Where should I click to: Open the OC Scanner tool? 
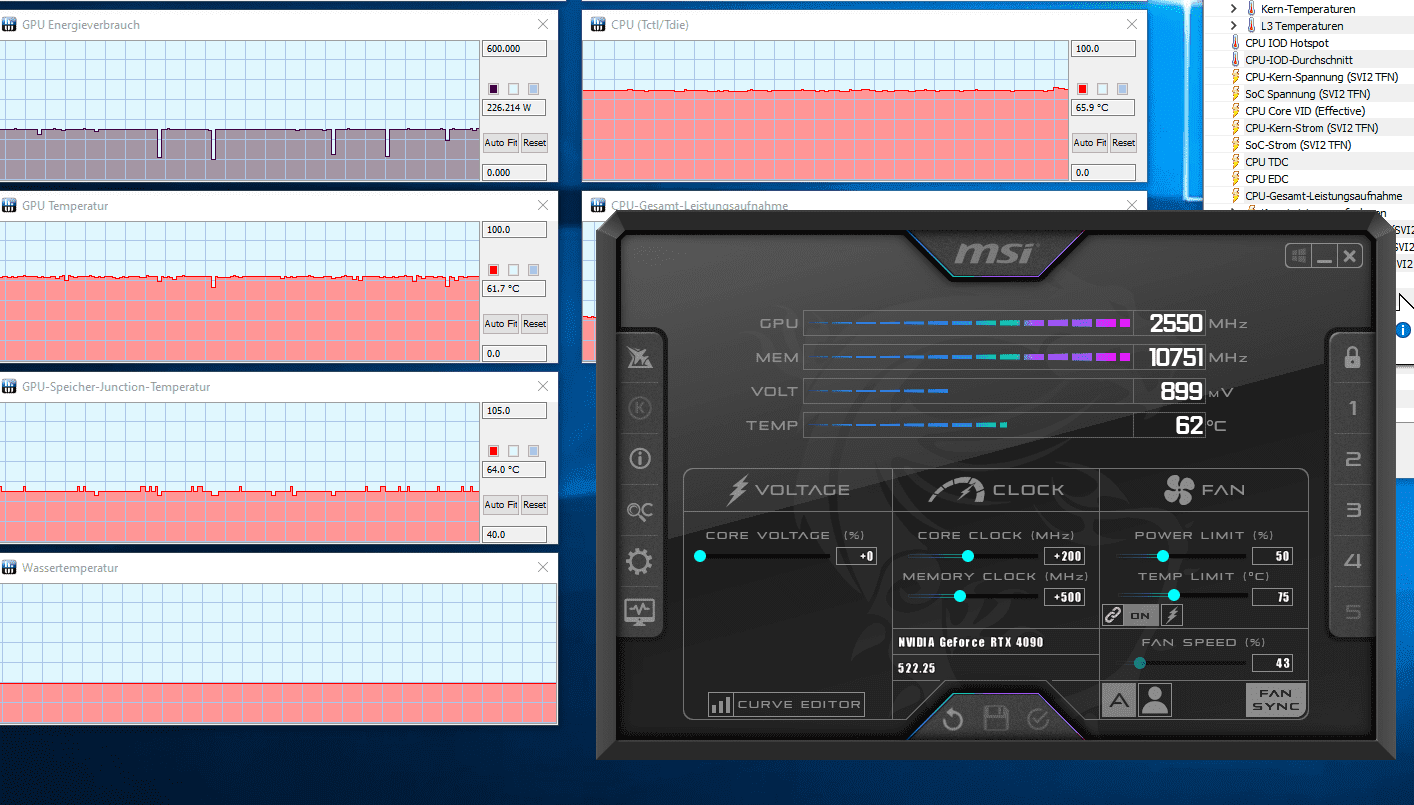point(639,511)
